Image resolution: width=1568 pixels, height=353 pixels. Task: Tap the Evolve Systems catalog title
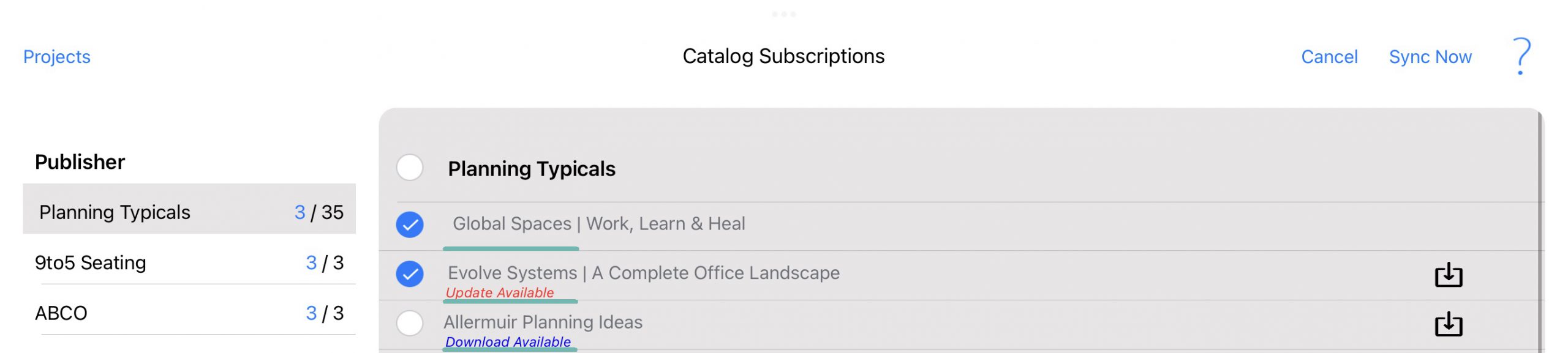click(x=644, y=273)
